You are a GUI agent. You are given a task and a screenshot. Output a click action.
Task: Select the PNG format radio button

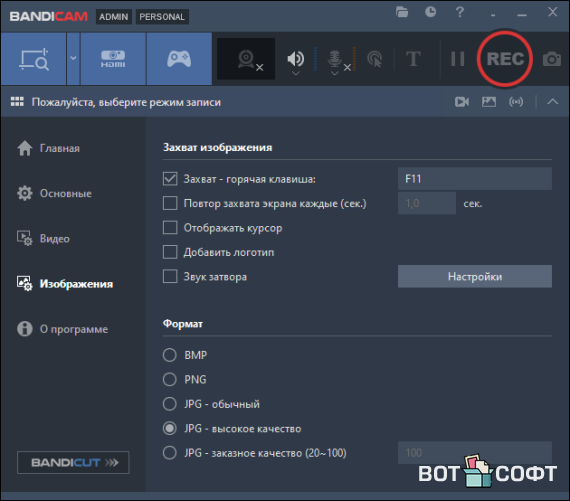click(170, 379)
